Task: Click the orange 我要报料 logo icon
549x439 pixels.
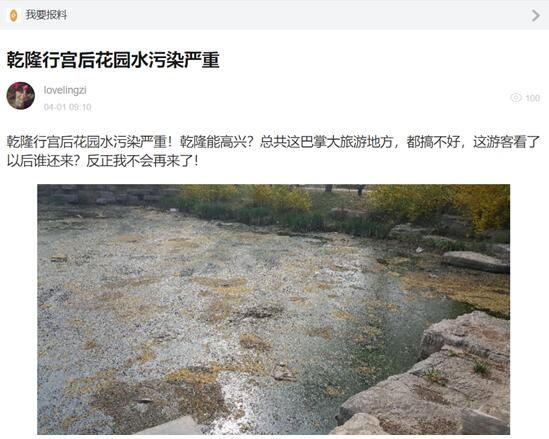Action: tap(13, 15)
